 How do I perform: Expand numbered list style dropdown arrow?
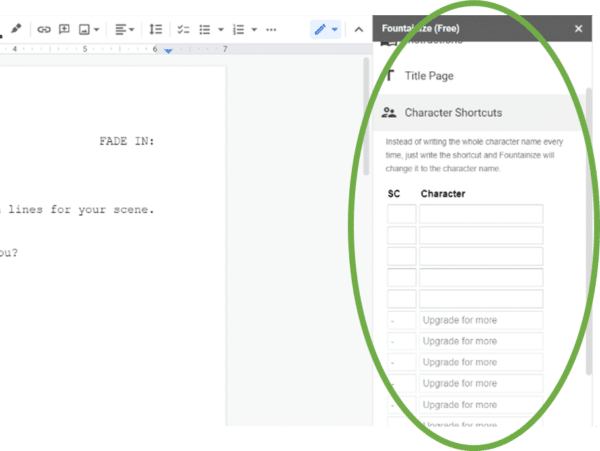tap(254, 29)
